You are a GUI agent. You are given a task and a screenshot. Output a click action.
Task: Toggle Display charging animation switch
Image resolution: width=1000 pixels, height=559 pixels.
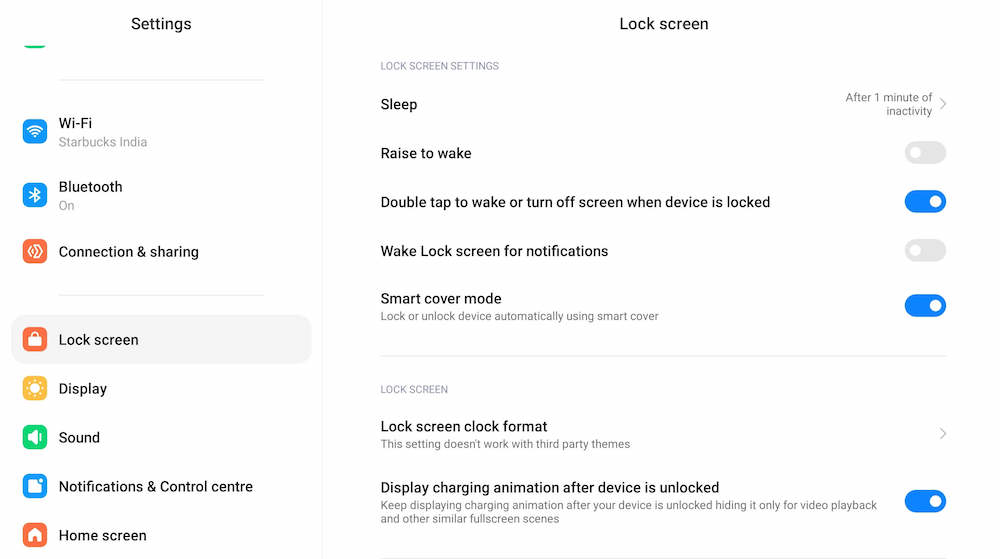tap(925, 501)
